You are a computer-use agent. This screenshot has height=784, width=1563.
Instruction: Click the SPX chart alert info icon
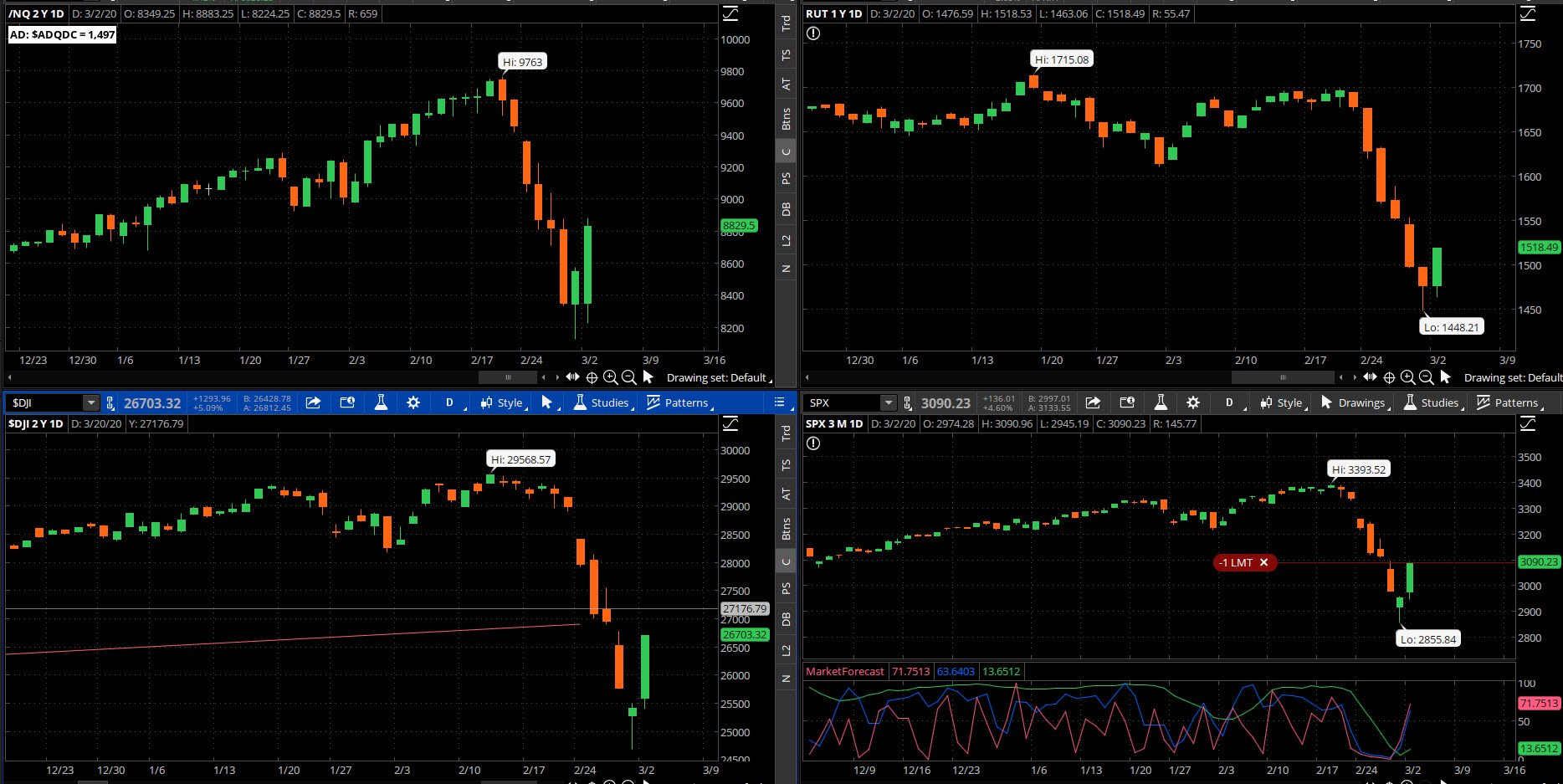(813, 443)
